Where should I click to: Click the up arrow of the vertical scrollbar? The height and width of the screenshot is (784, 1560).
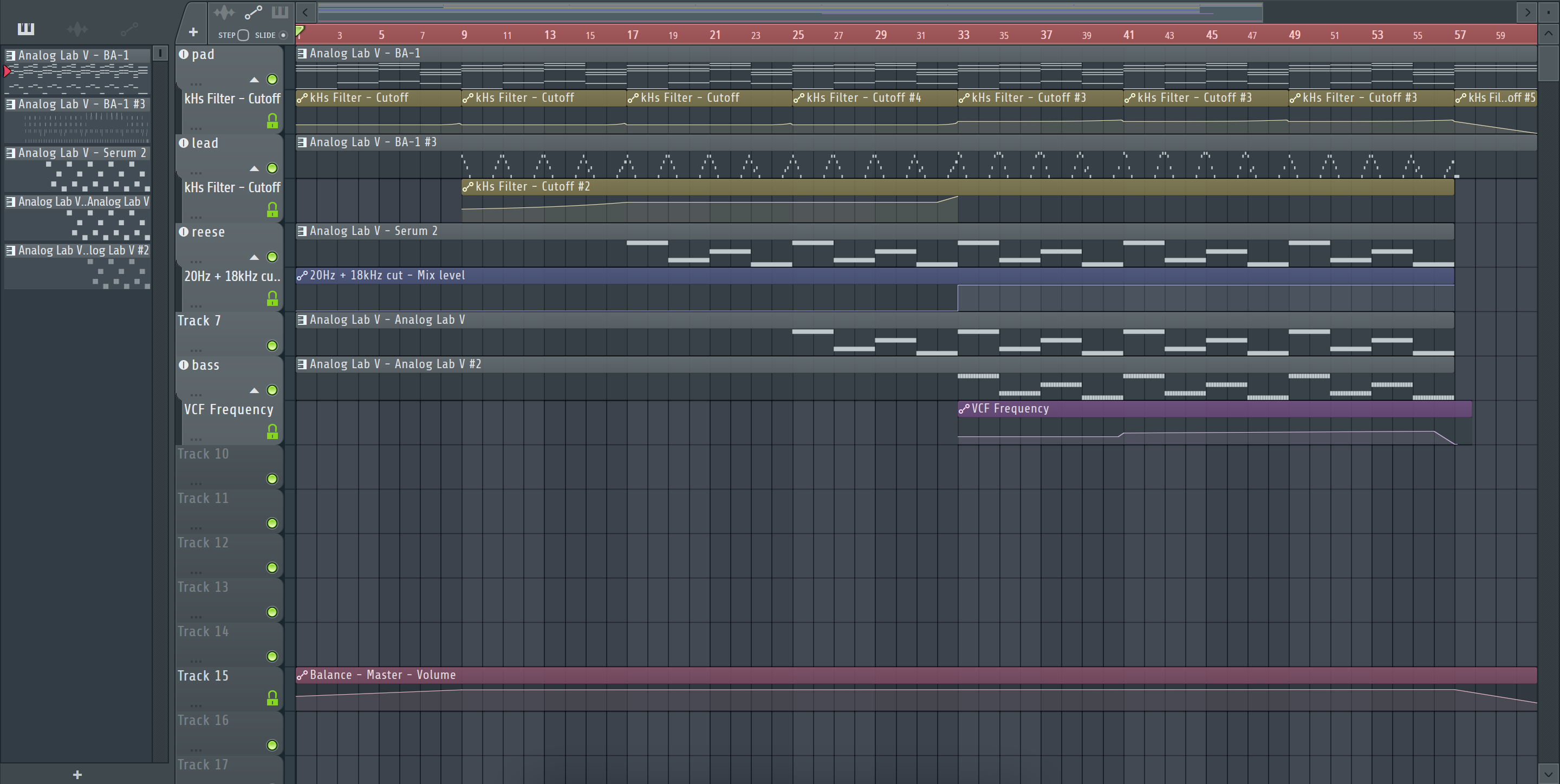(1549, 33)
